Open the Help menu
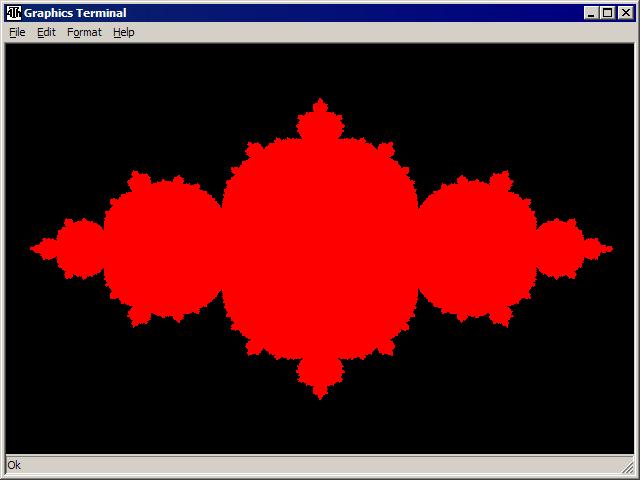Image resolution: width=640 pixels, height=480 pixels. coord(123,32)
